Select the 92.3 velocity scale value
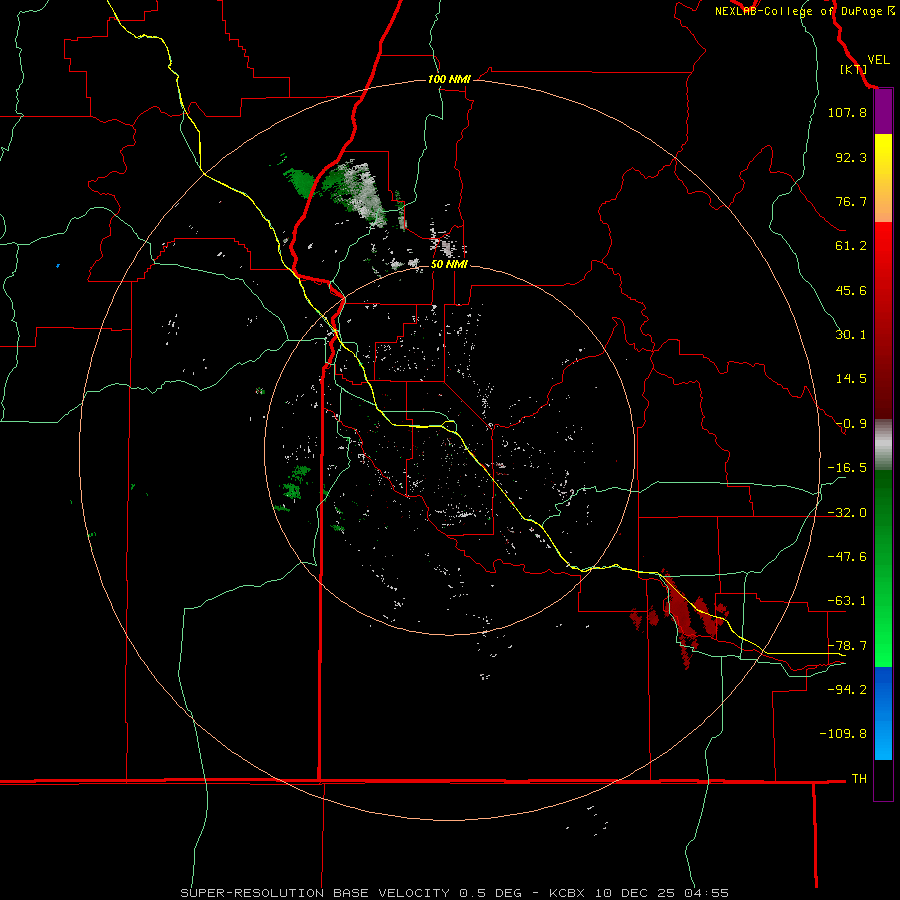 click(x=851, y=157)
